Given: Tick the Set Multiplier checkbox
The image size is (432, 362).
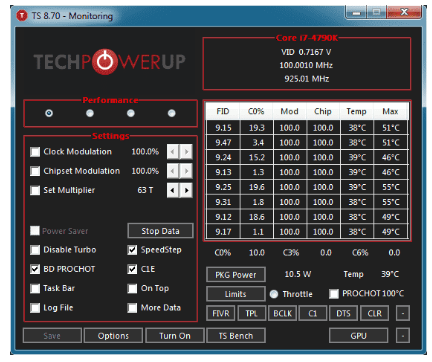Looking at the screenshot, I should pyautogui.click(x=35, y=190).
